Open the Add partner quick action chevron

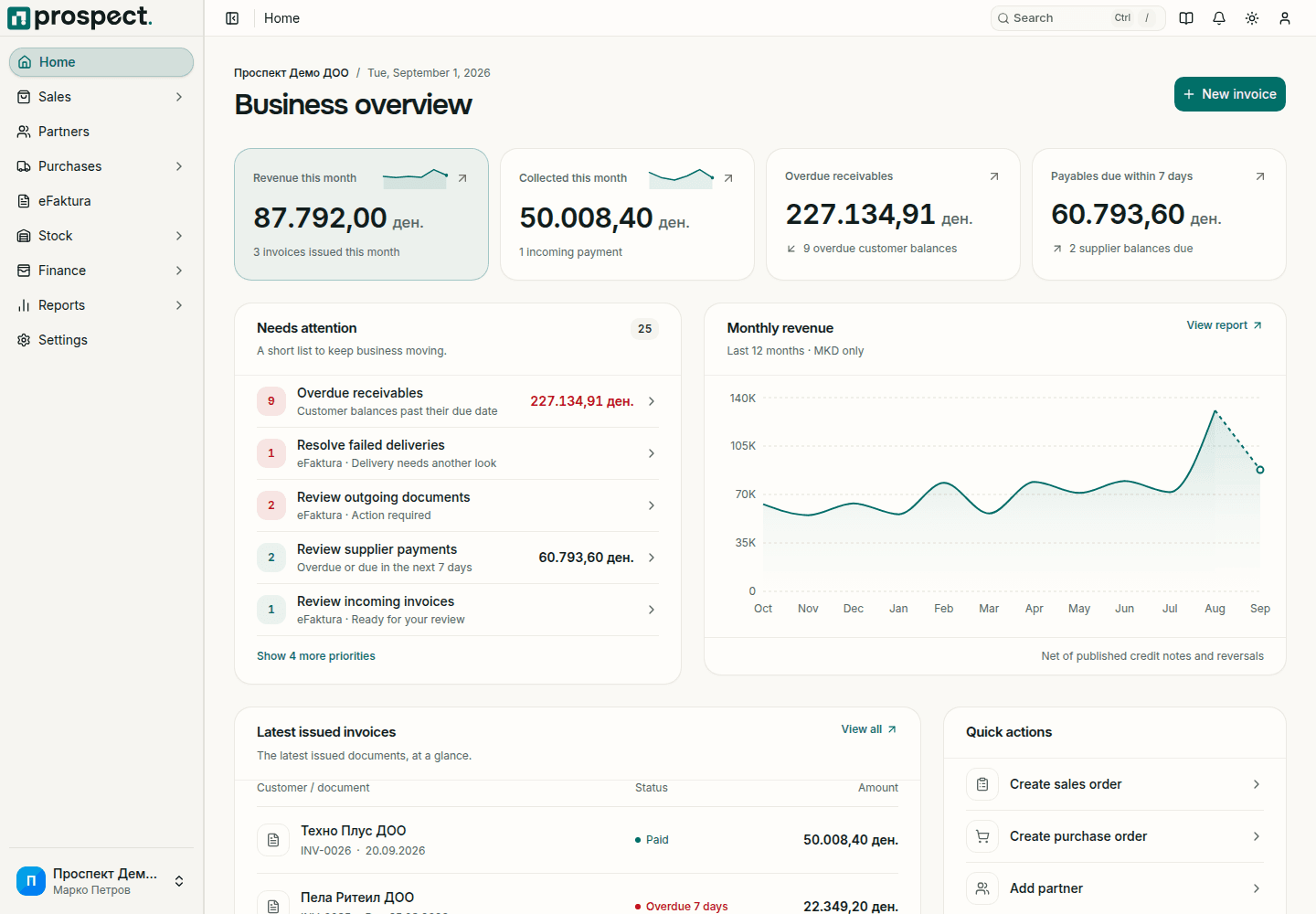(x=1257, y=888)
